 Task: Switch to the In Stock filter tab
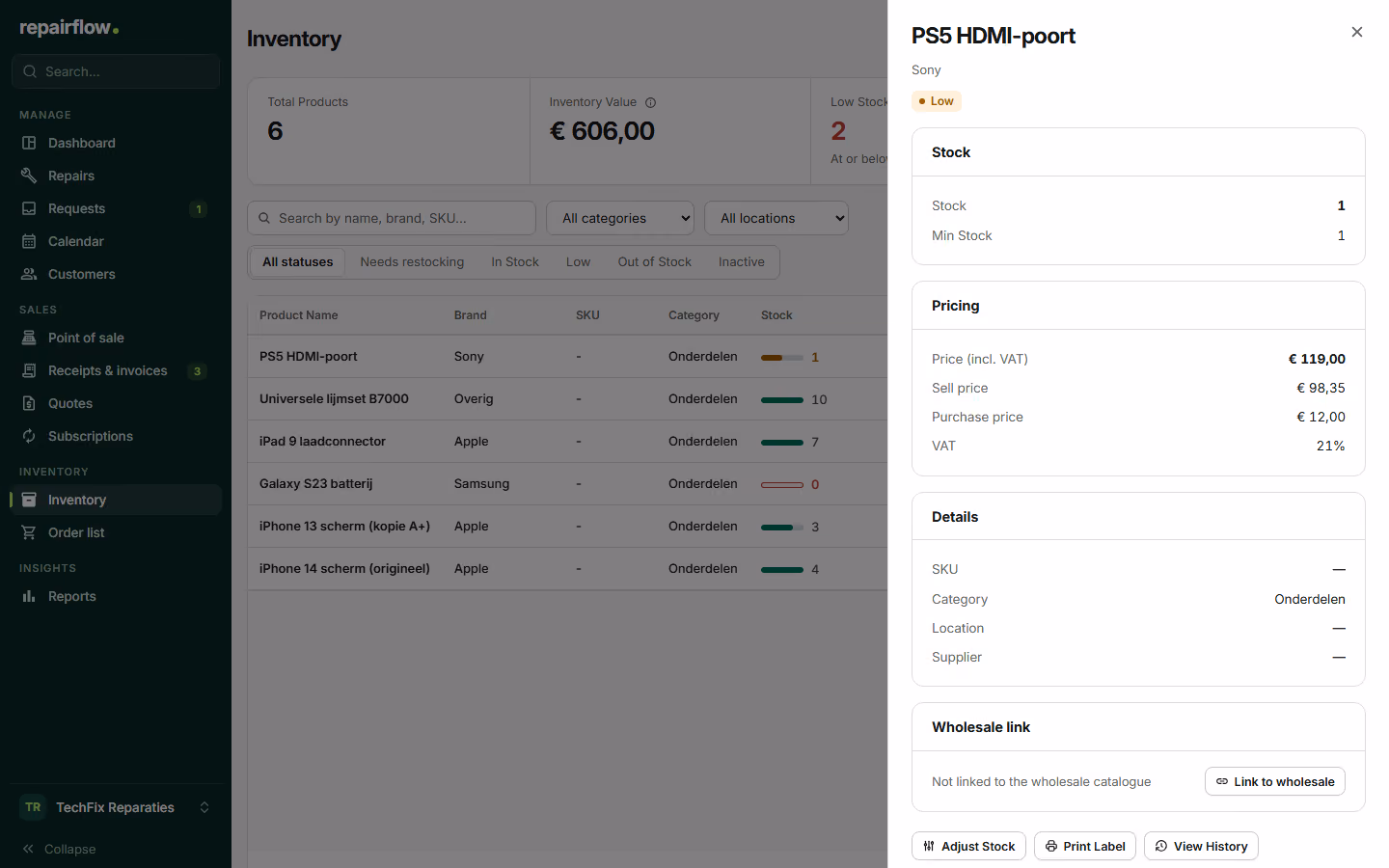pyautogui.click(x=515, y=262)
